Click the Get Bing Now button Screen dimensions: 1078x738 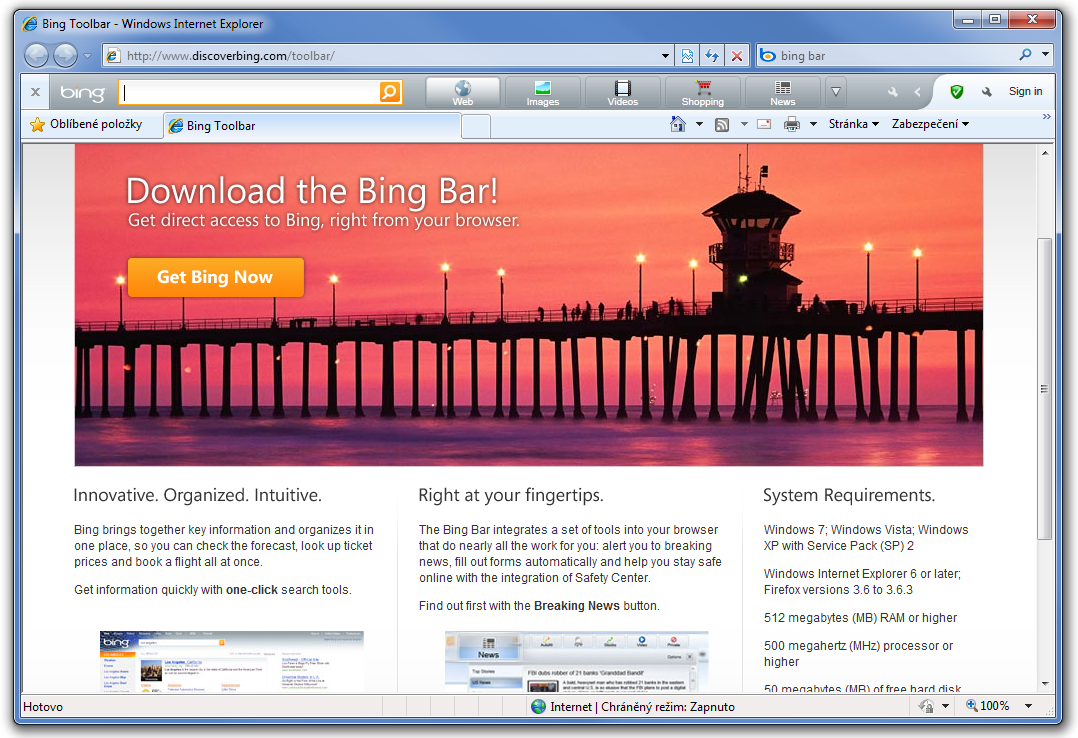(216, 277)
